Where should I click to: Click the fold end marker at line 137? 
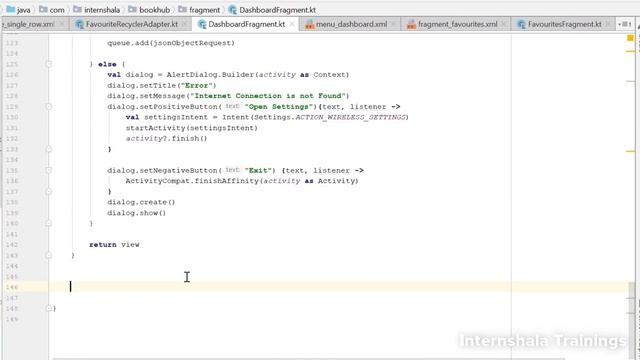pyautogui.click(x=49, y=191)
